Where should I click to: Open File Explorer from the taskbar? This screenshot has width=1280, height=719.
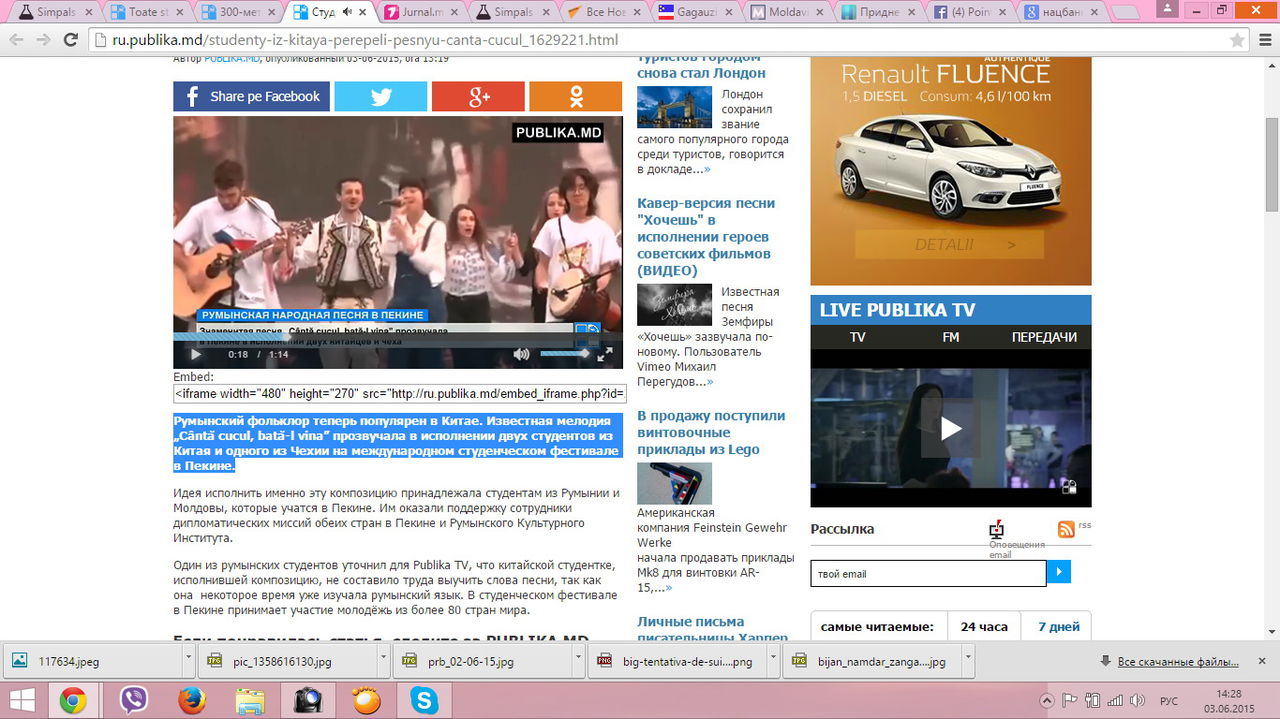[x=250, y=700]
